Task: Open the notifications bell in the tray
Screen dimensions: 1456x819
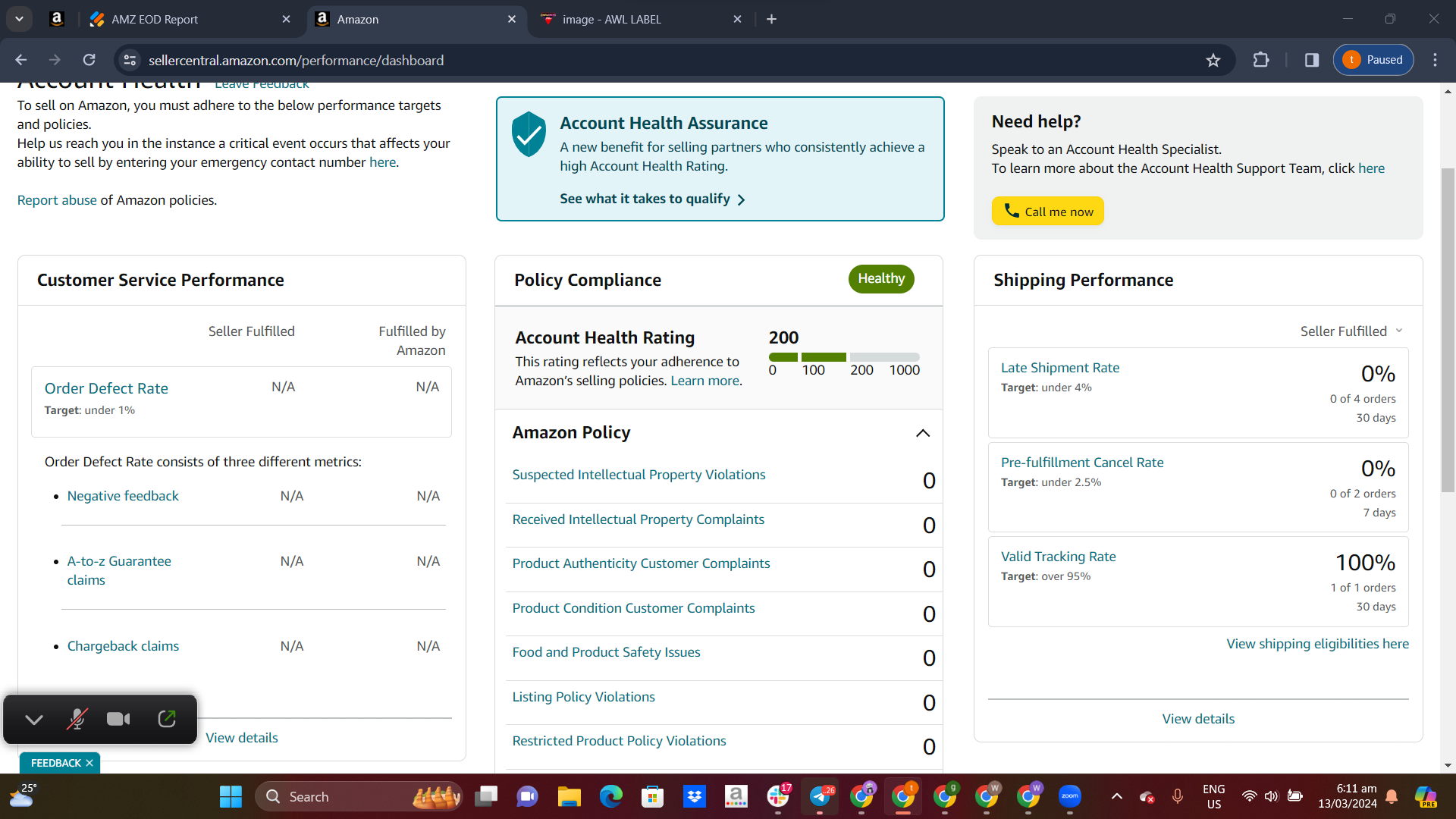Action: coord(1392,797)
